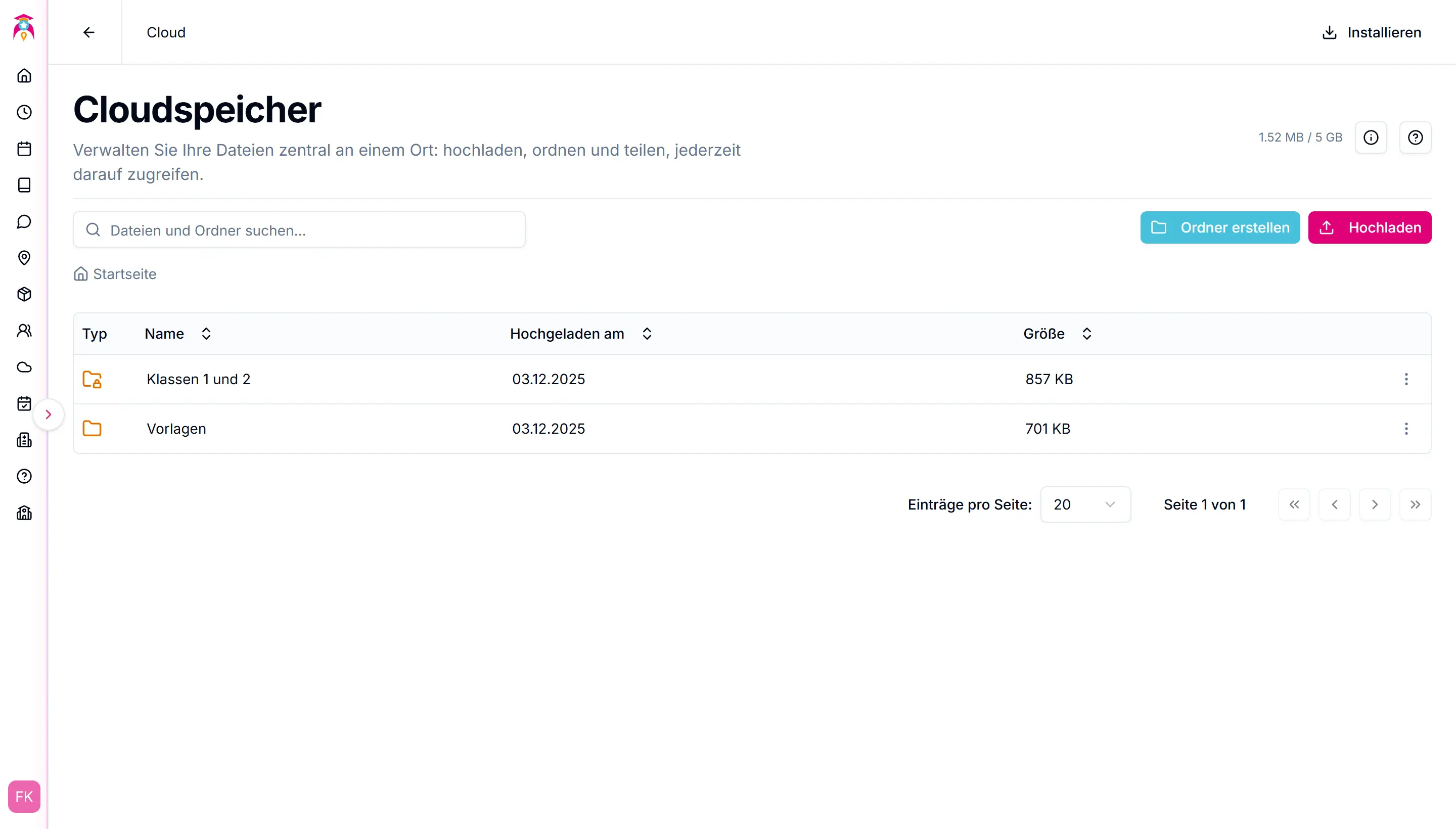Open the chat bubble sidebar icon
This screenshot has height=829, width=1456.
(x=24, y=221)
